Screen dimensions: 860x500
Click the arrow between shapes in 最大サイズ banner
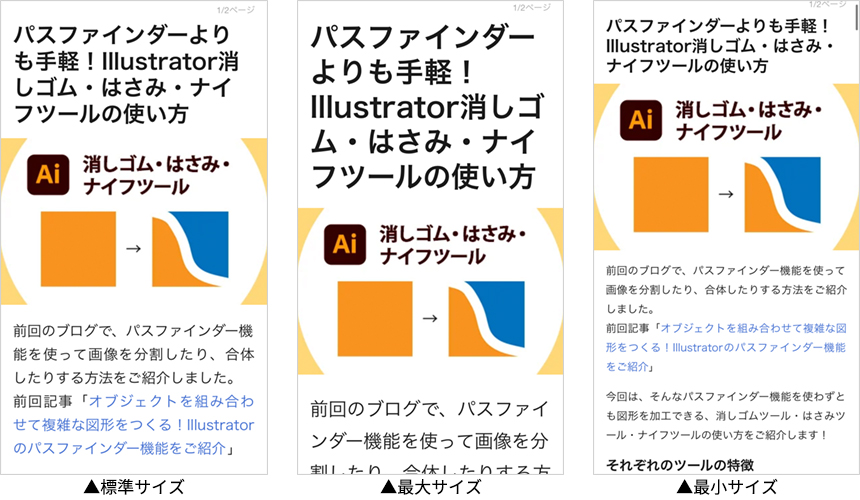[x=431, y=319]
